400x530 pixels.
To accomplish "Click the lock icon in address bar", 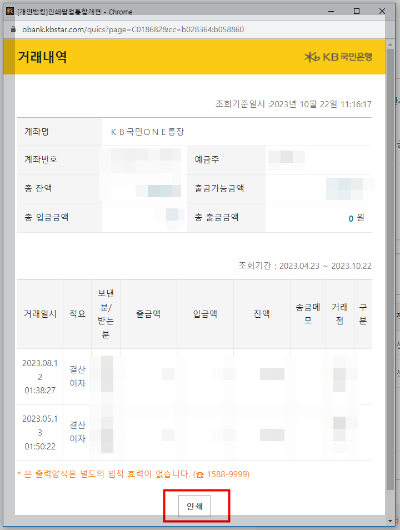I will (13, 29).
